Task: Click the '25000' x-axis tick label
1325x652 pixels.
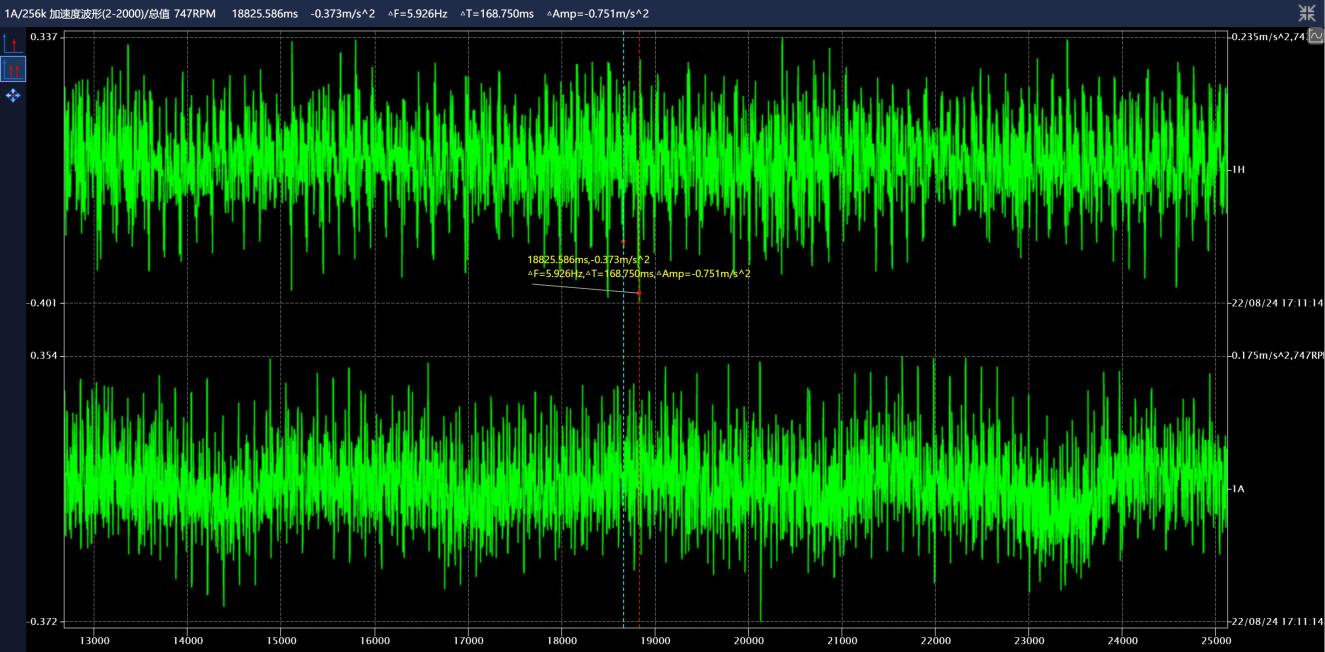Action: 1216,640
